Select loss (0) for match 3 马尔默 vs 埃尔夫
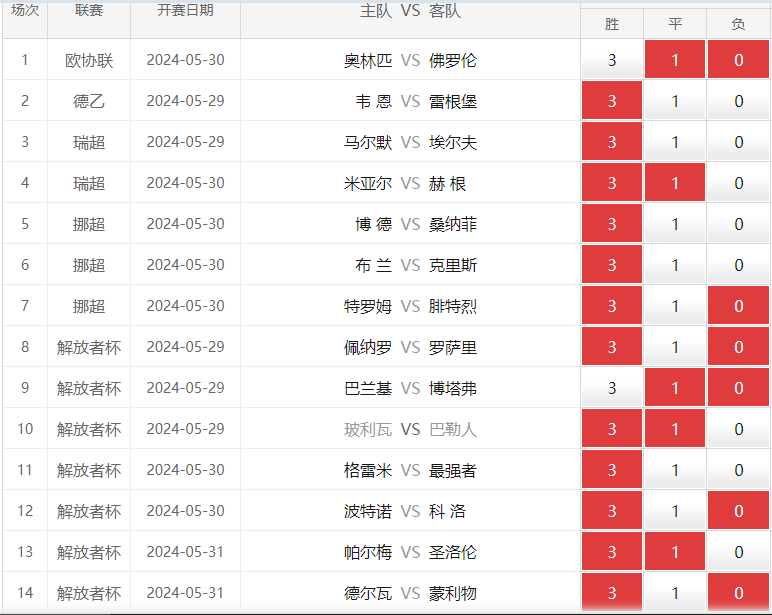This screenshot has width=772, height=615. click(x=739, y=142)
